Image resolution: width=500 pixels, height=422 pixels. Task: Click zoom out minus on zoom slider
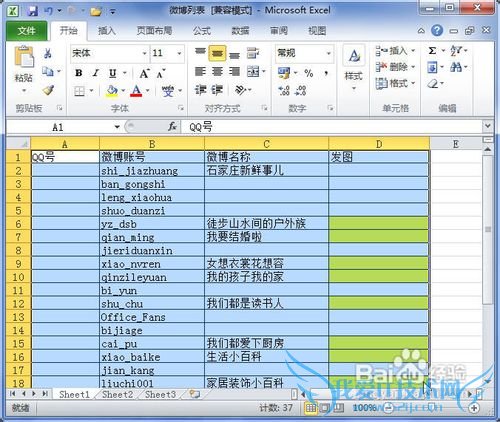click(387, 408)
